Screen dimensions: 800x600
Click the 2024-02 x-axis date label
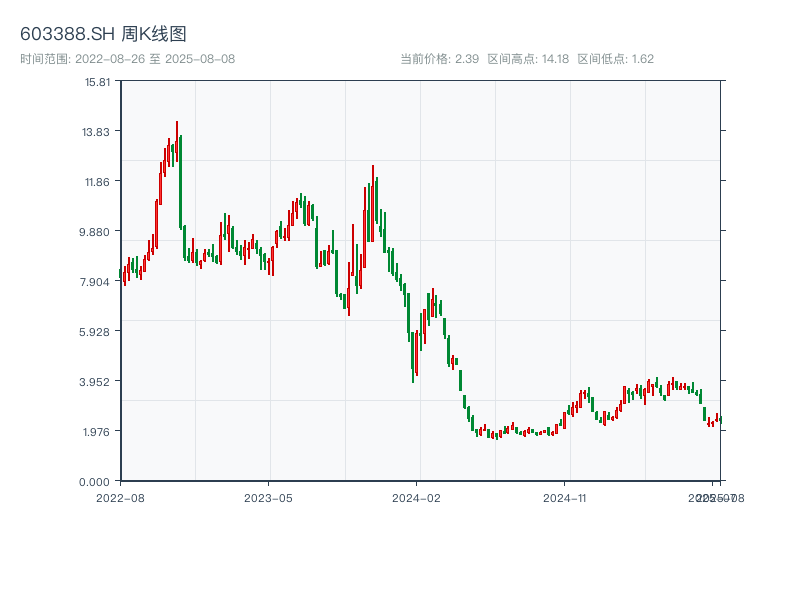[417, 497]
